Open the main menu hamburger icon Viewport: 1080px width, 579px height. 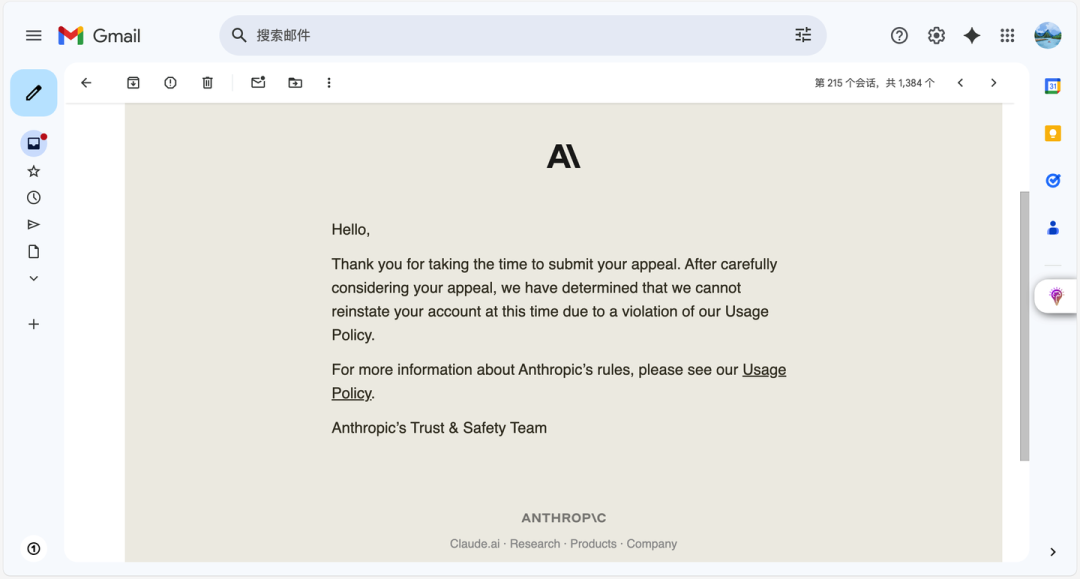33,35
